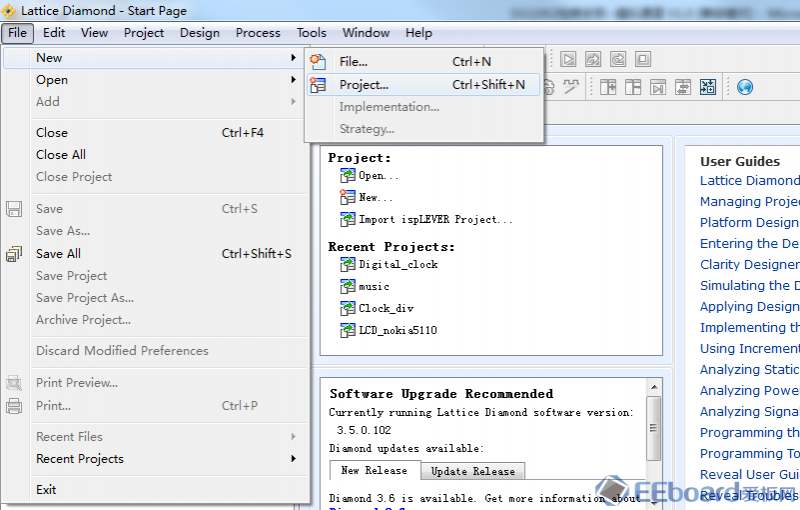This screenshot has height=510, width=800.
Task: Click the Open... link under Project
Action: [379, 175]
